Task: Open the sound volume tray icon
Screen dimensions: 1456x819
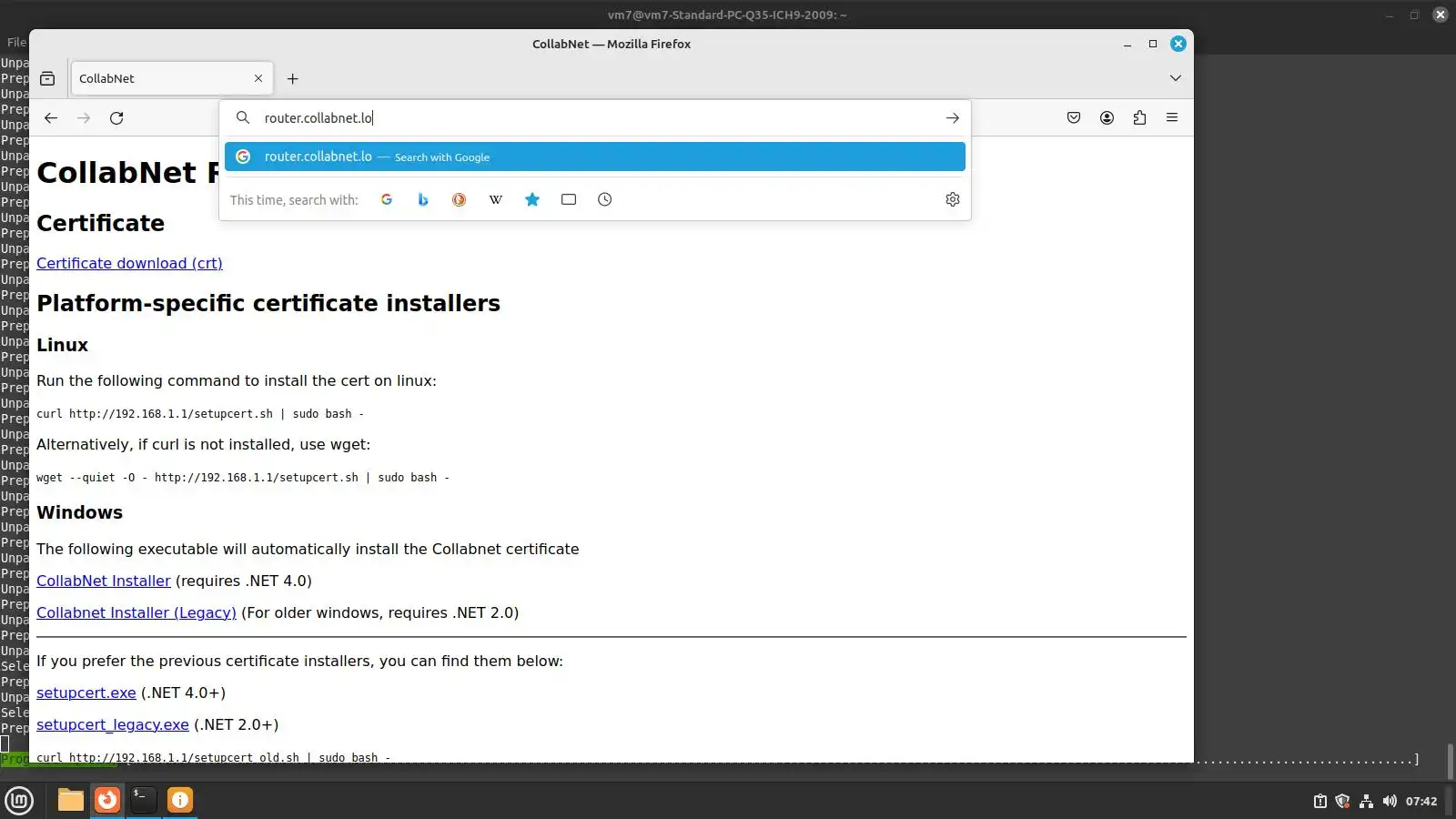Action: pyautogui.click(x=1390, y=801)
